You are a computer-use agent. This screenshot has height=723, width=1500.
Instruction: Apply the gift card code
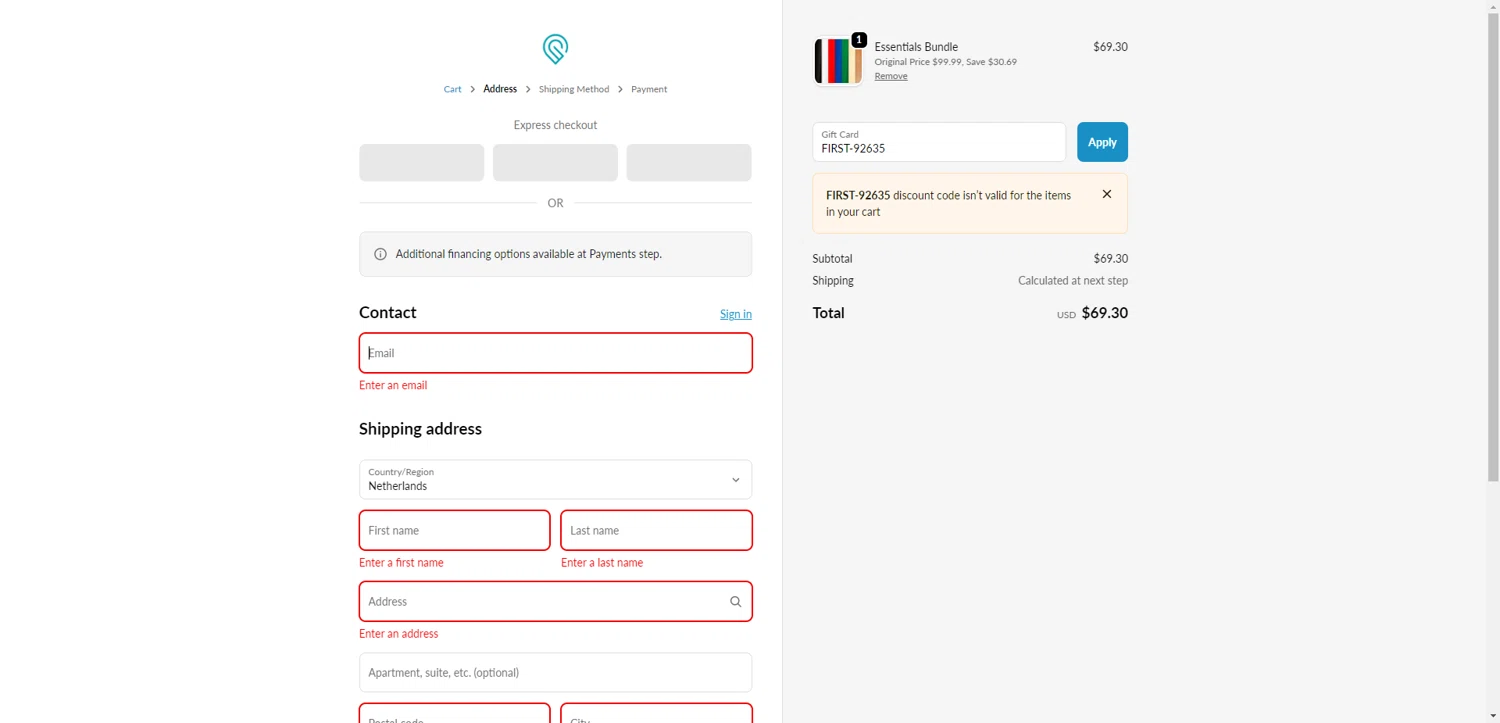pyautogui.click(x=1102, y=142)
